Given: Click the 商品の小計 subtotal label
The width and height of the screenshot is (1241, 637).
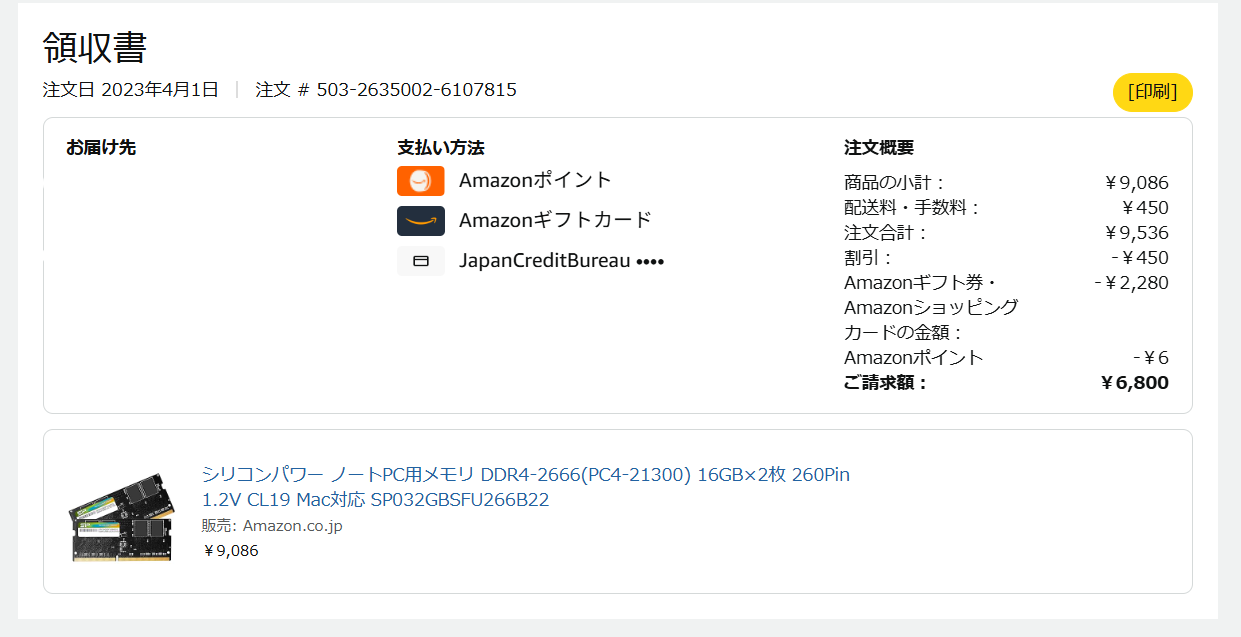Looking at the screenshot, I should (895, 183).
